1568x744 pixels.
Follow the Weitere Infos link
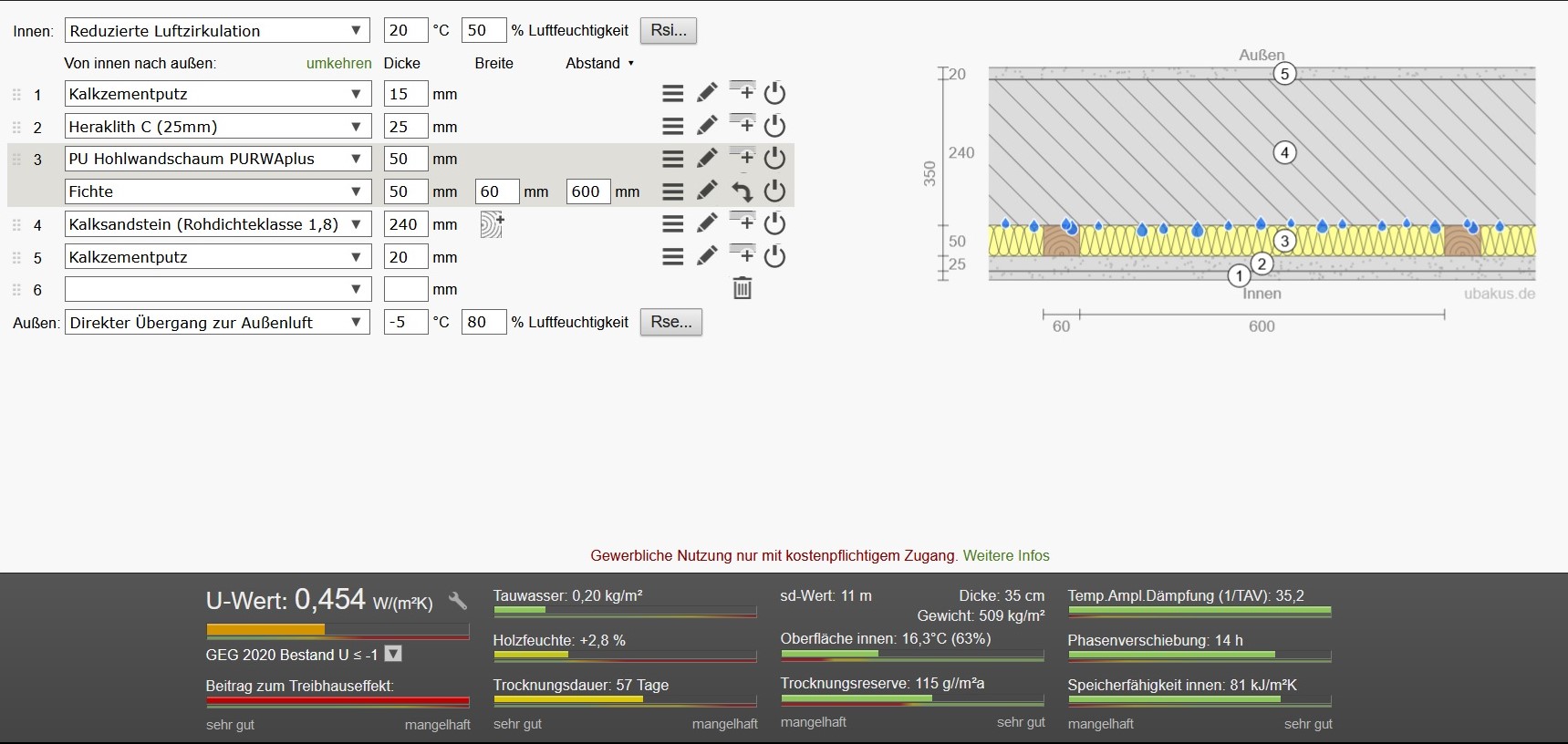[x=1006, y=555]
